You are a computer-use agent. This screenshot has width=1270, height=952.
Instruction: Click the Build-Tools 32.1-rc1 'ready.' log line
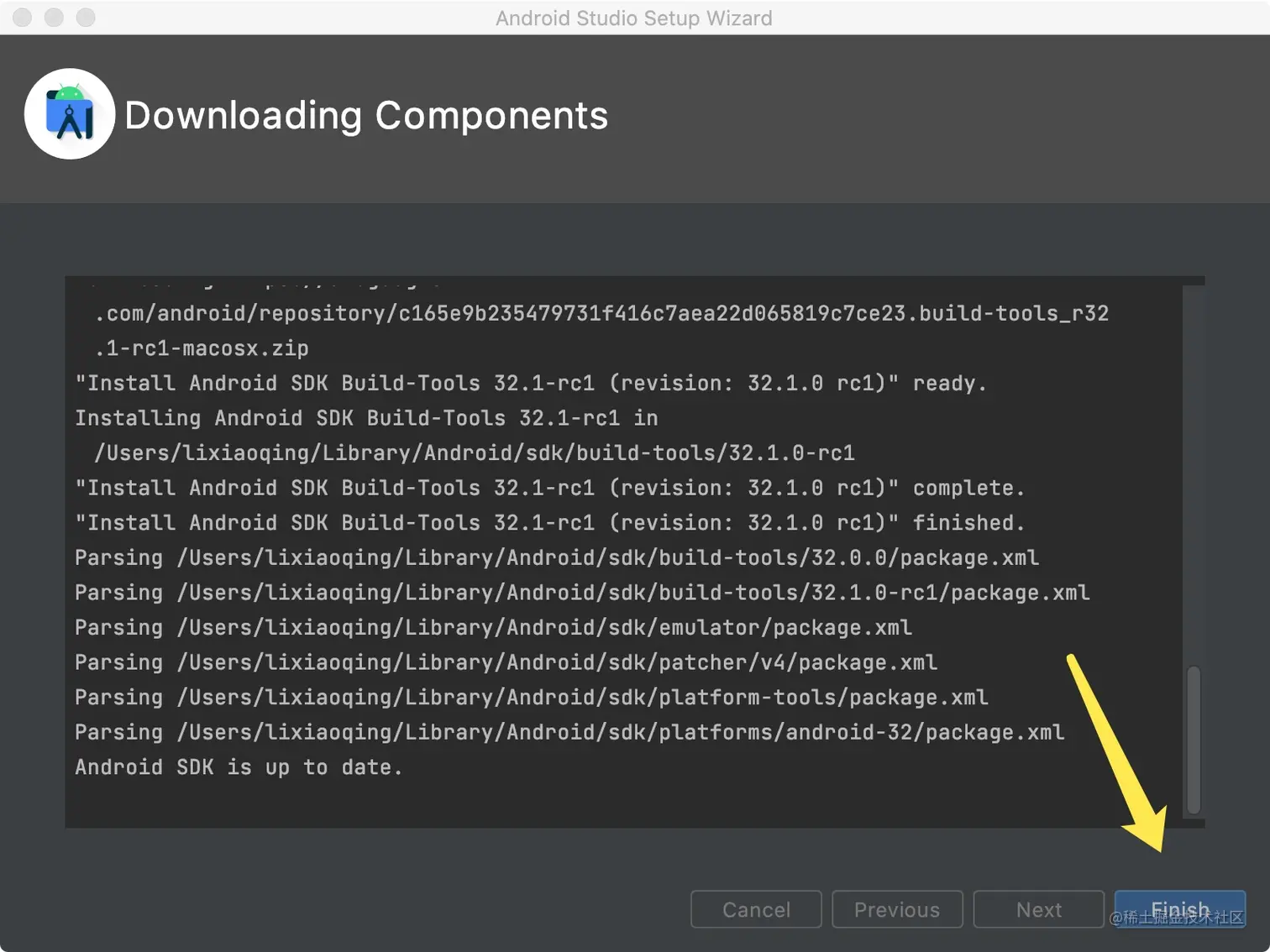pos(531,383)
